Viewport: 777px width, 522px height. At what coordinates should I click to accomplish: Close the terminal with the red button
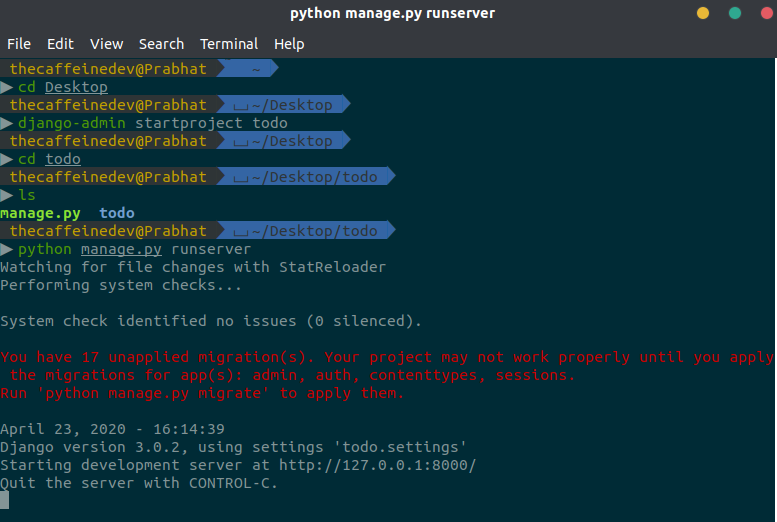[764, 13]
